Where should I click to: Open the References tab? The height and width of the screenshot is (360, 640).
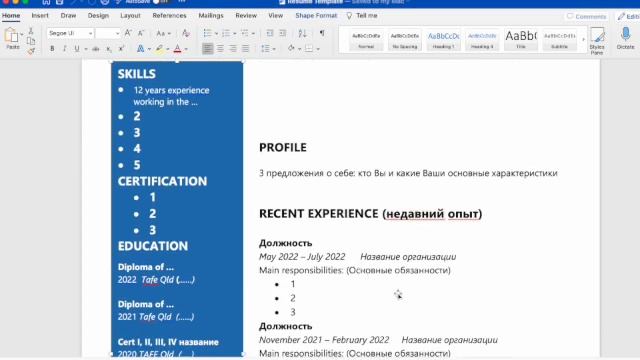pos(169,16)
